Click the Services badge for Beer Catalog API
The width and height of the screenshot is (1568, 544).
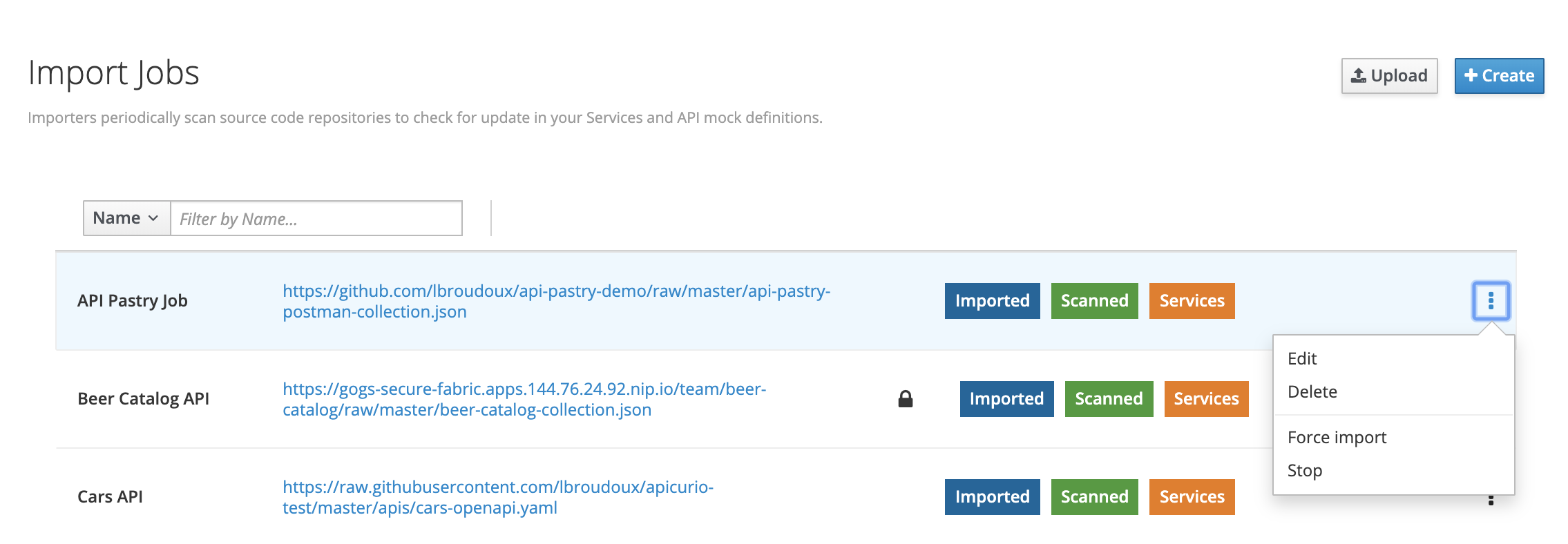(1206, 399)
